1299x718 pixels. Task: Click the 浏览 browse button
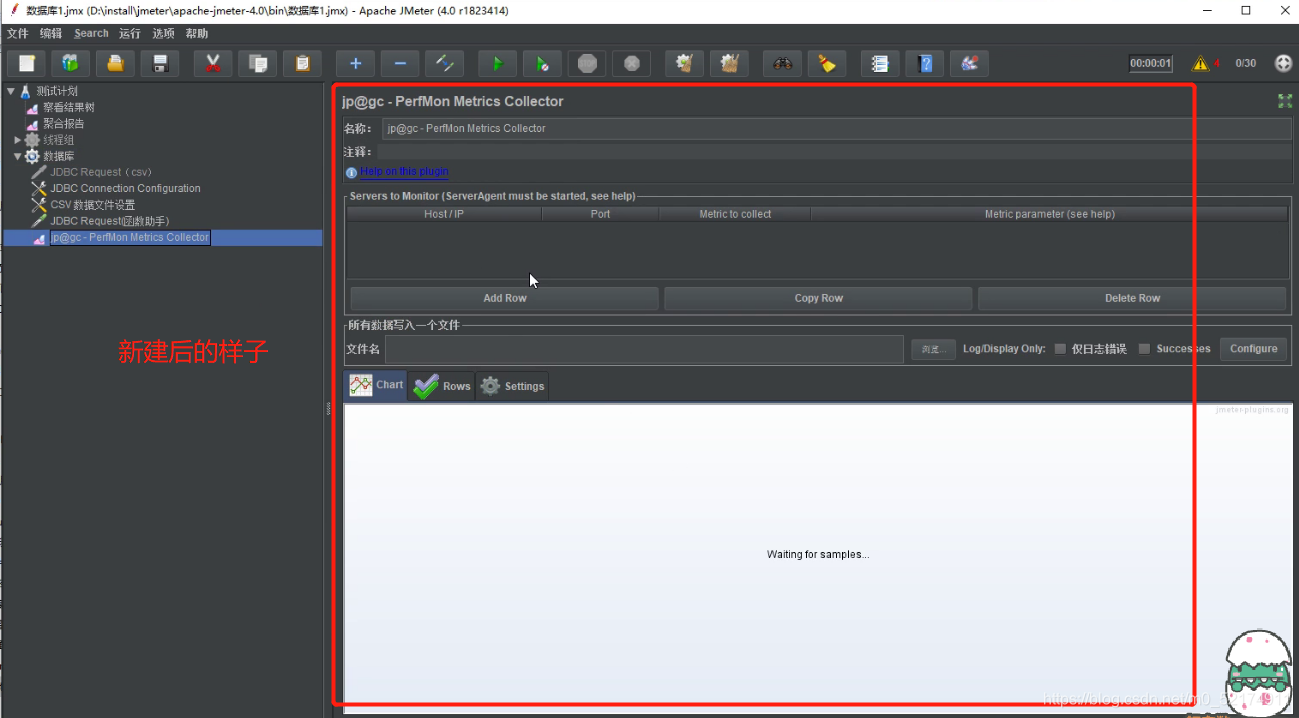[x=933, y=349]
